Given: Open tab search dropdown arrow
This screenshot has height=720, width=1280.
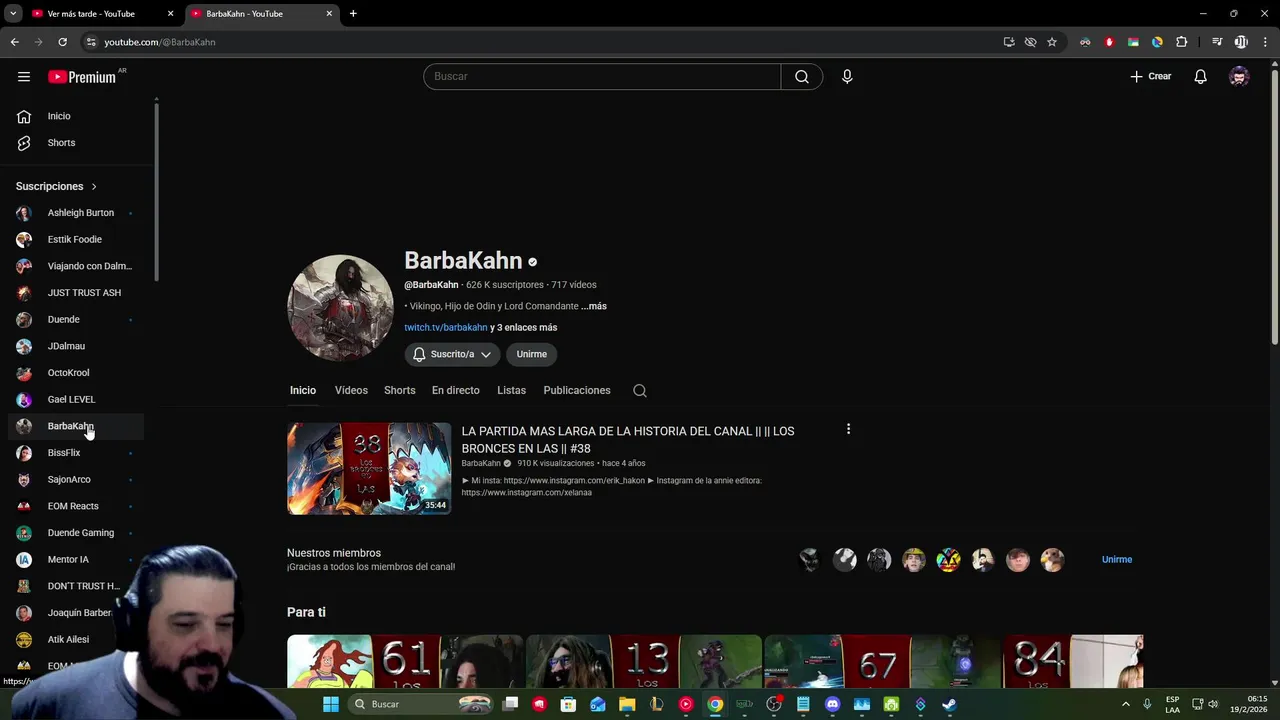Looking at the screenshot, I should point(13,14).
